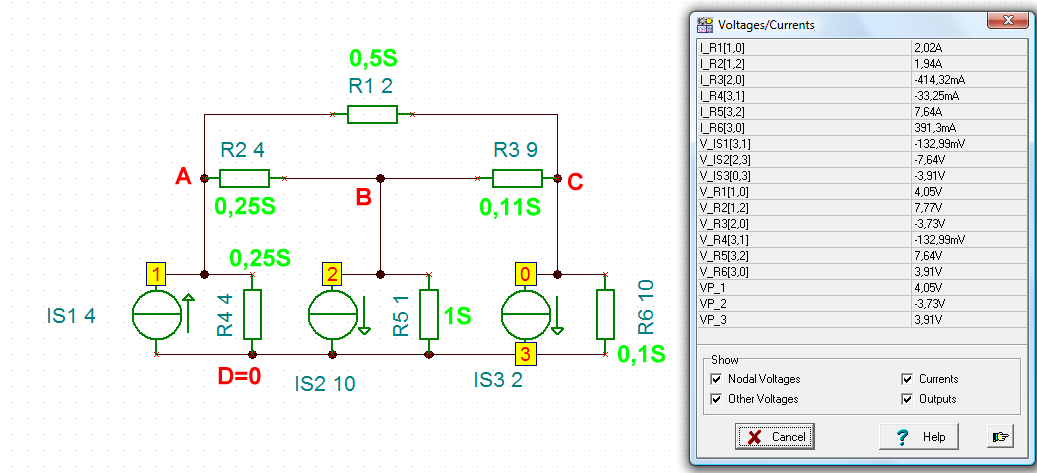The height and width of the screenshot is (473, 1037).
Task: Click the yellow node 1 marker
Action: click(157, 274)
